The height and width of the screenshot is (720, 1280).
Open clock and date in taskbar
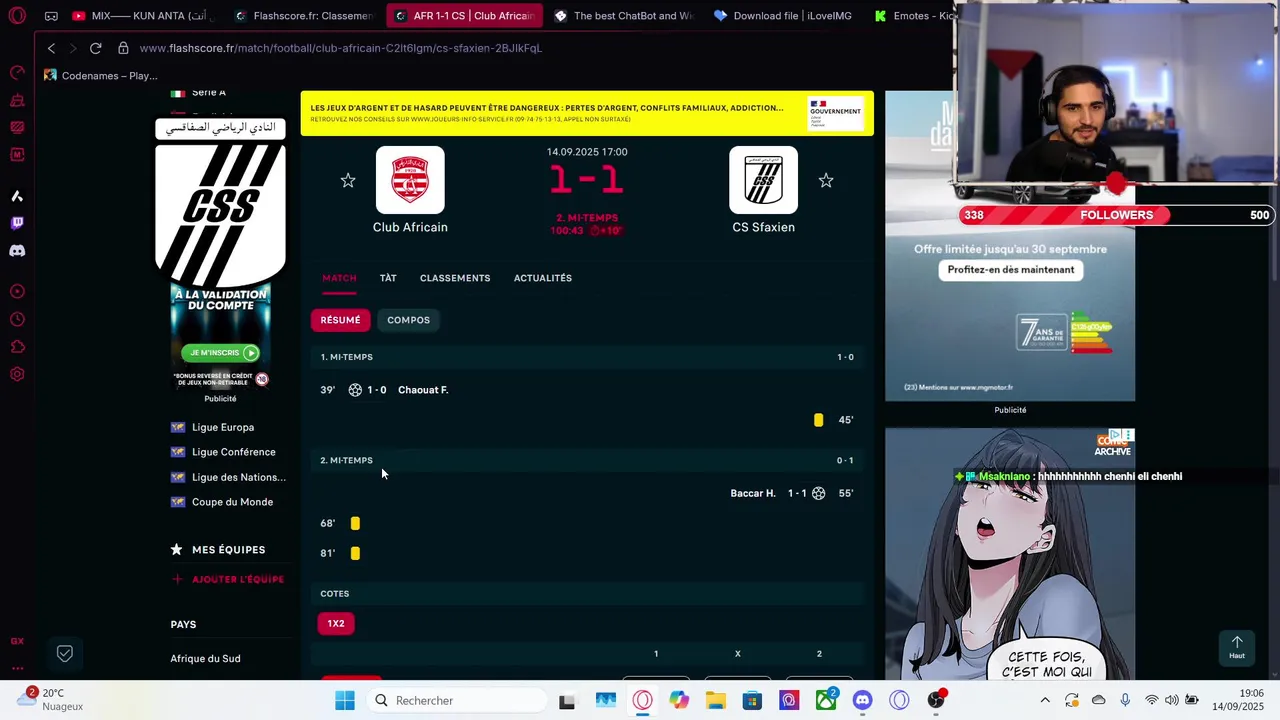pos(1237,700)
